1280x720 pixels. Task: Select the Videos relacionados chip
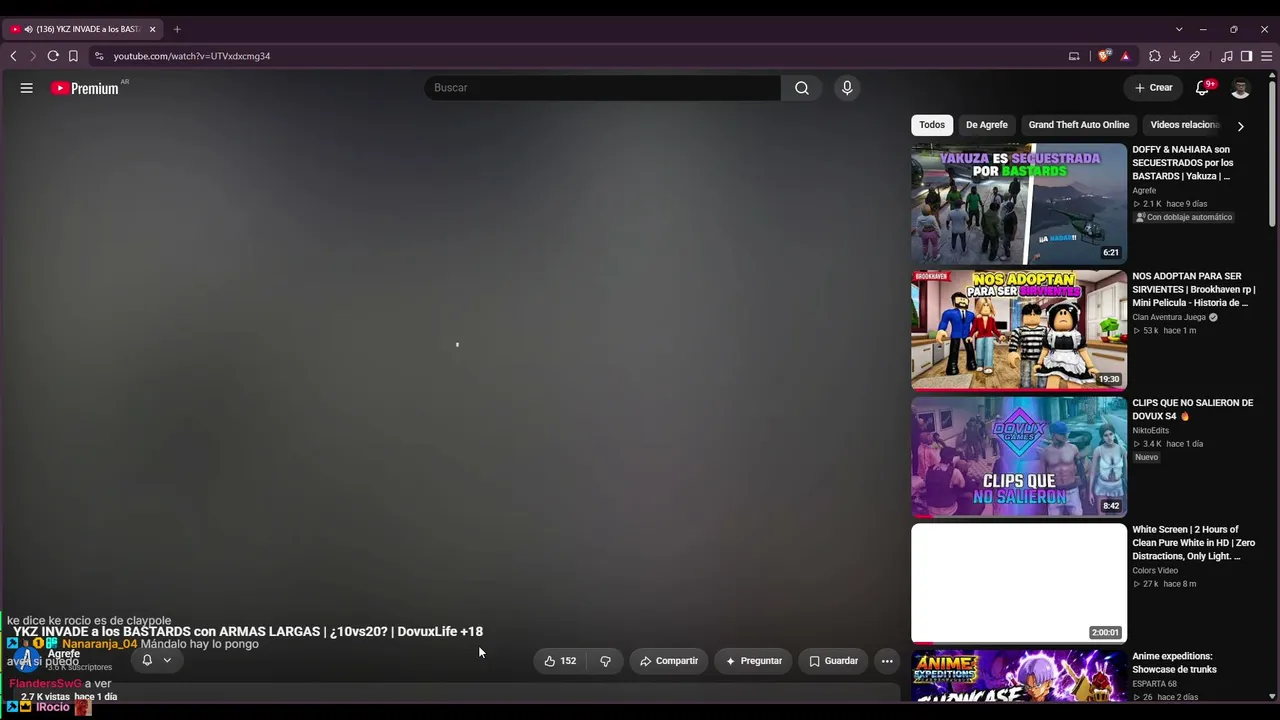click(1185, 125)
